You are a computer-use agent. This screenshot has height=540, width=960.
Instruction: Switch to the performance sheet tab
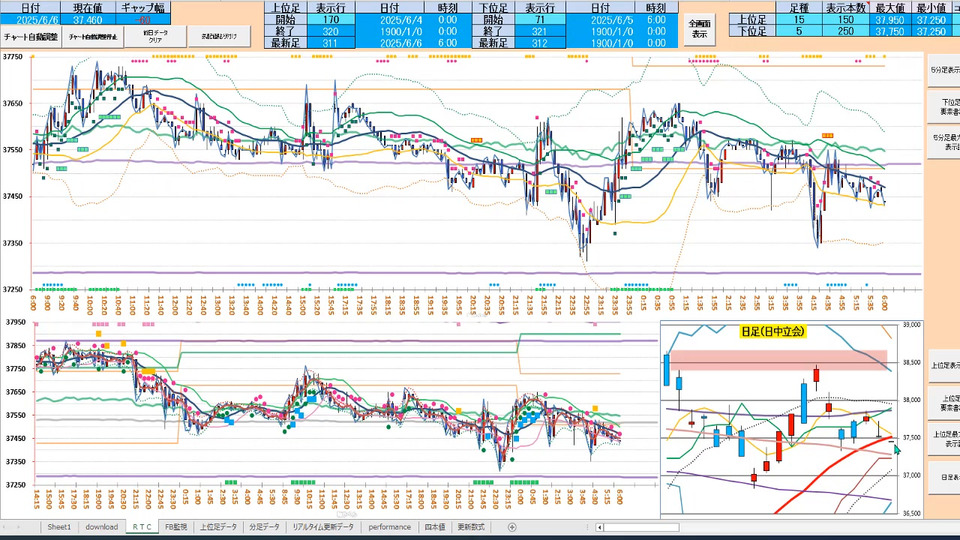coord(389,527)
